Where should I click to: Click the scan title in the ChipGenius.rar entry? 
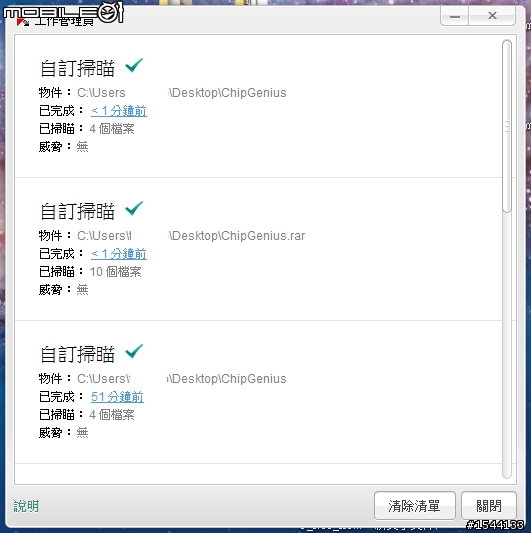[x=78, y=211]
